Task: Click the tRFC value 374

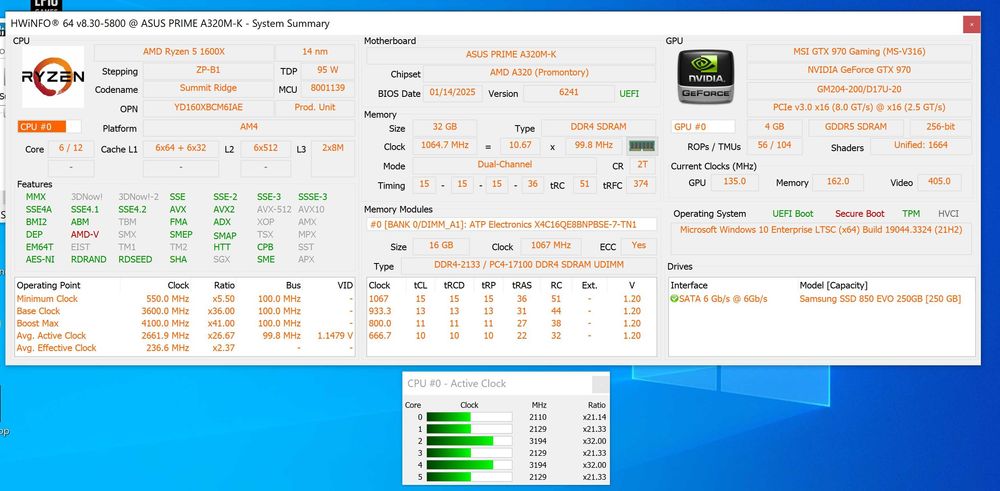Action: click(x=641, y=185)
